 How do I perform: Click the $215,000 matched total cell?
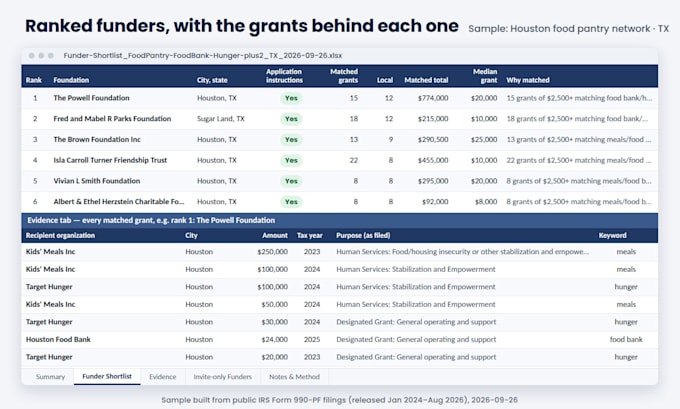(433, 119)
